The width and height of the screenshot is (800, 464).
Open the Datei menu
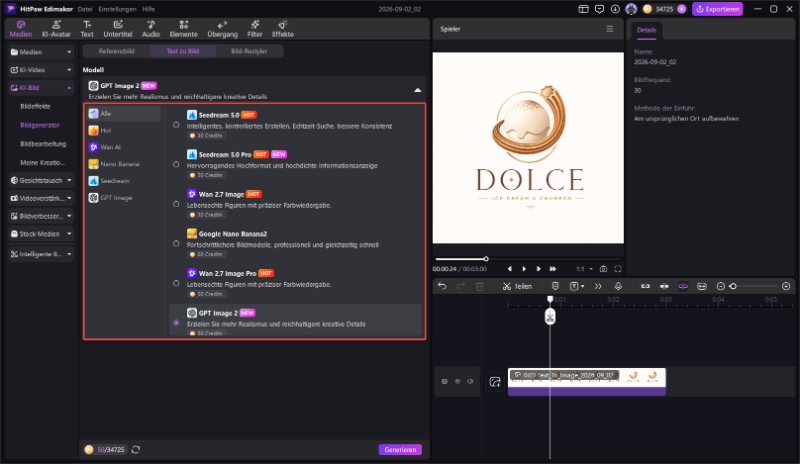click(x=85, y=9)
